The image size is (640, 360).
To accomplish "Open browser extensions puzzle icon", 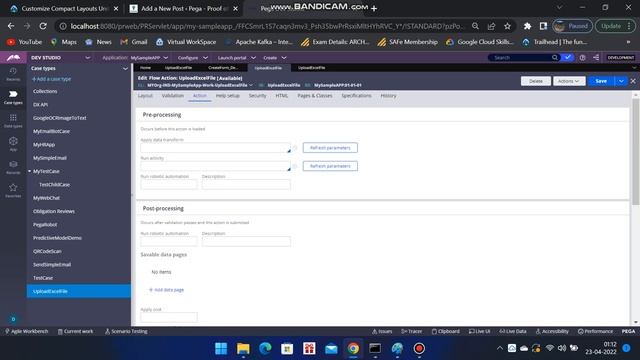I will coord(527,26).
